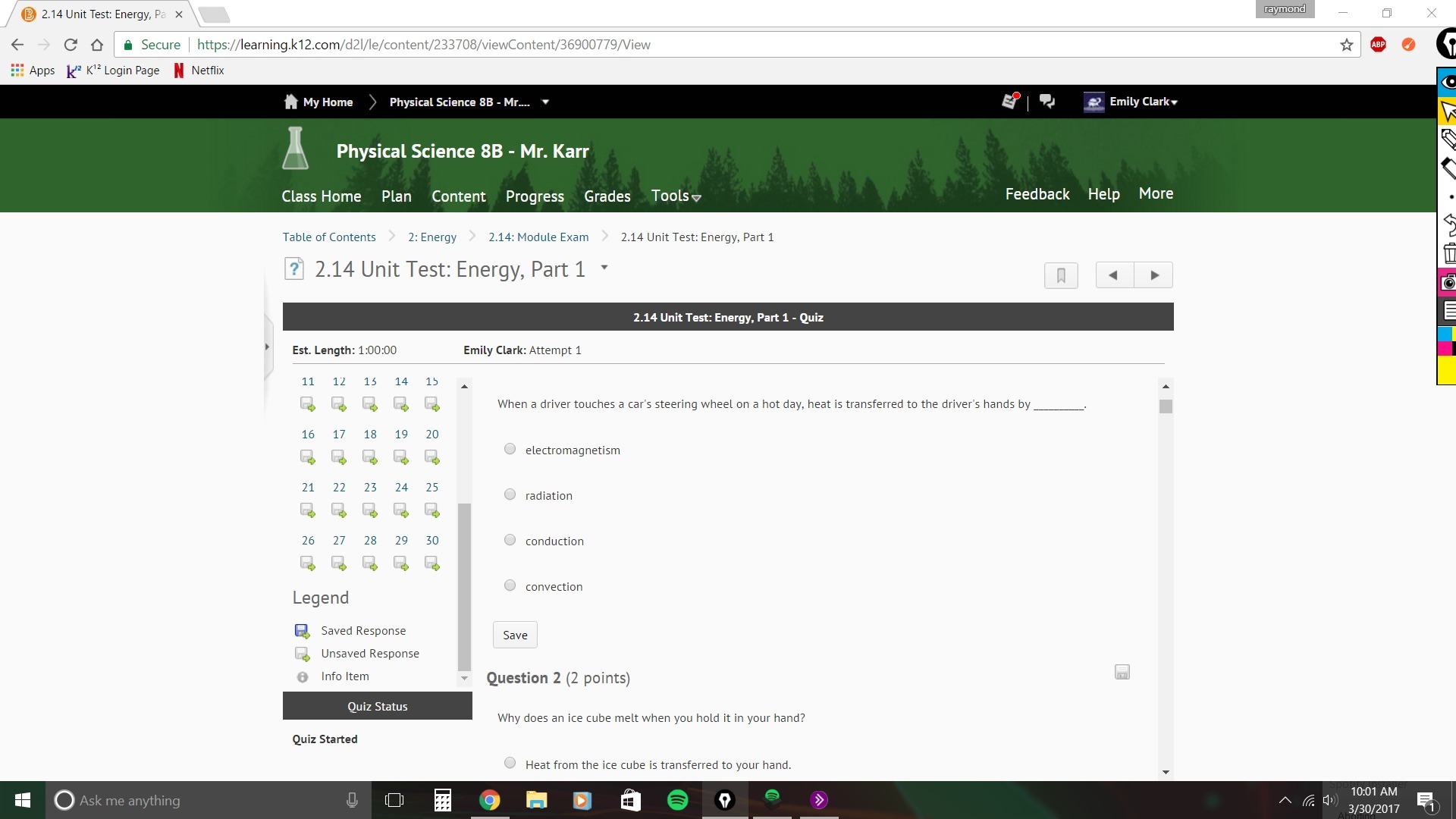
Task: Open the Emily Clark user dropdown
Action: pos(1142,102)
